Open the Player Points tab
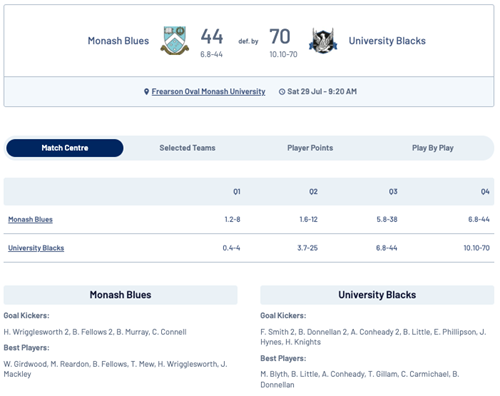 point(310,148)
